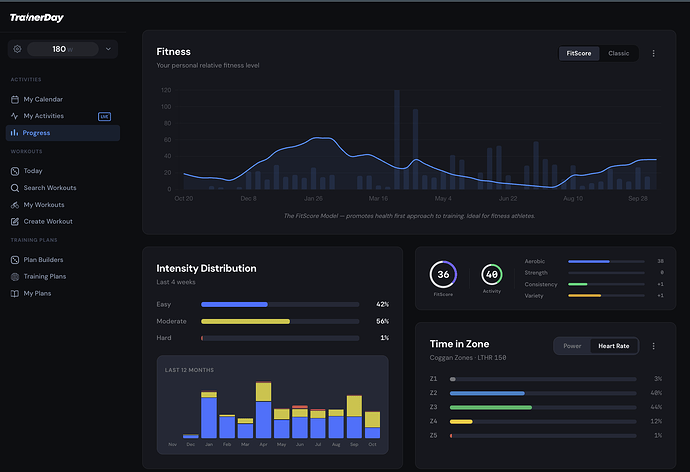
Task: Click the Jan column in Last 12 Months
Action: 209,415
